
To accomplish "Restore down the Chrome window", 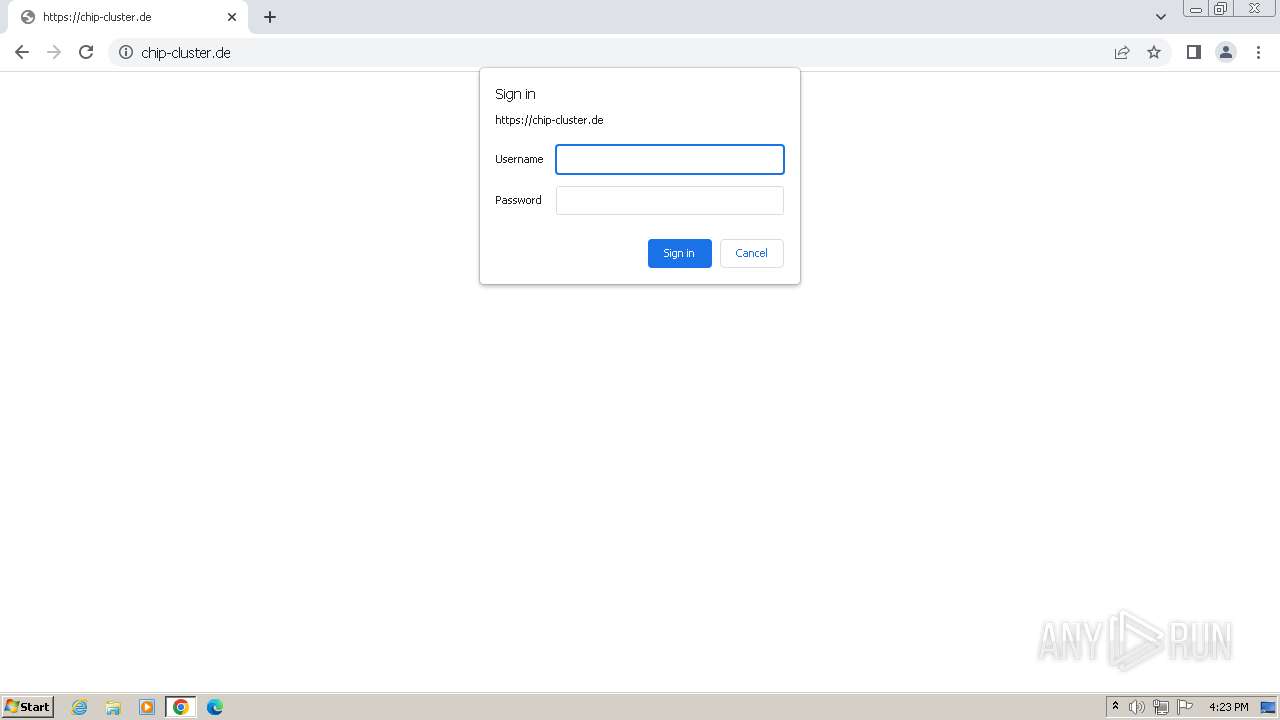I will pyautogui.click(x=1221, y=9).
